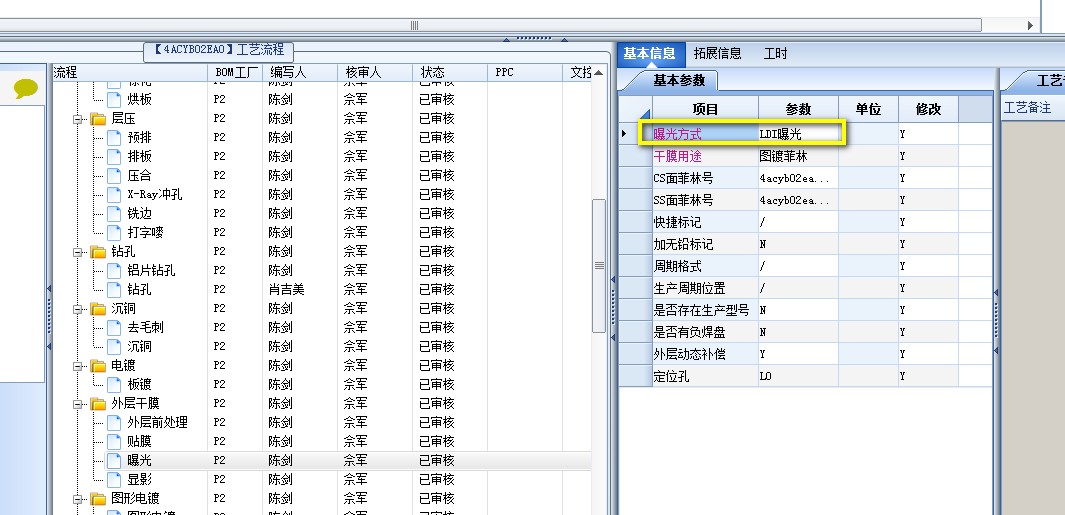Click the tree scrollbar up arrow

(x=598, y=73)
